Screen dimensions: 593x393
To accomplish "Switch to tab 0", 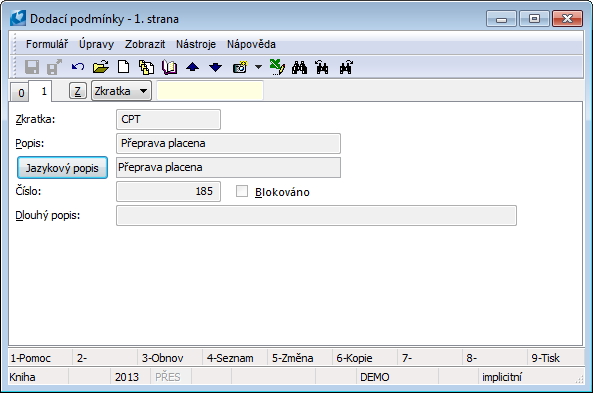I will coord(21,92).
